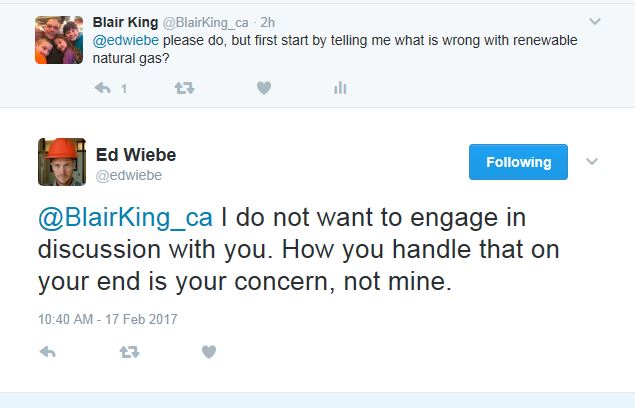Click the 2h timestamp on Blair's tweet
635x408 pixels.
click(x=267, y=20)
